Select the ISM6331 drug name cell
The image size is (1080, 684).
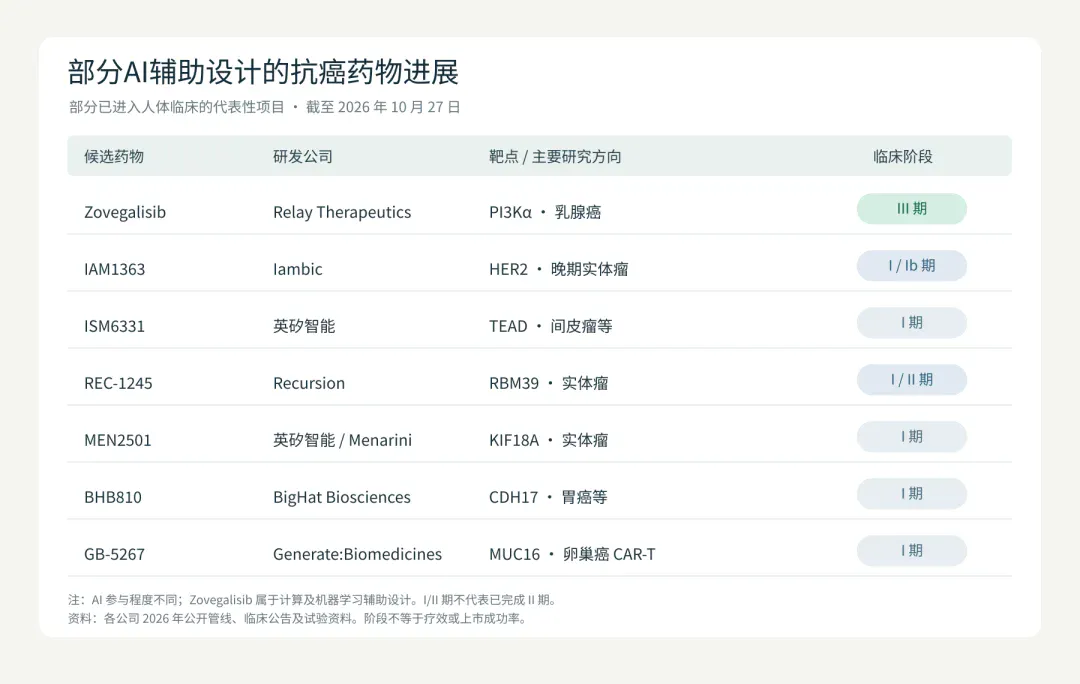[114, 327]
